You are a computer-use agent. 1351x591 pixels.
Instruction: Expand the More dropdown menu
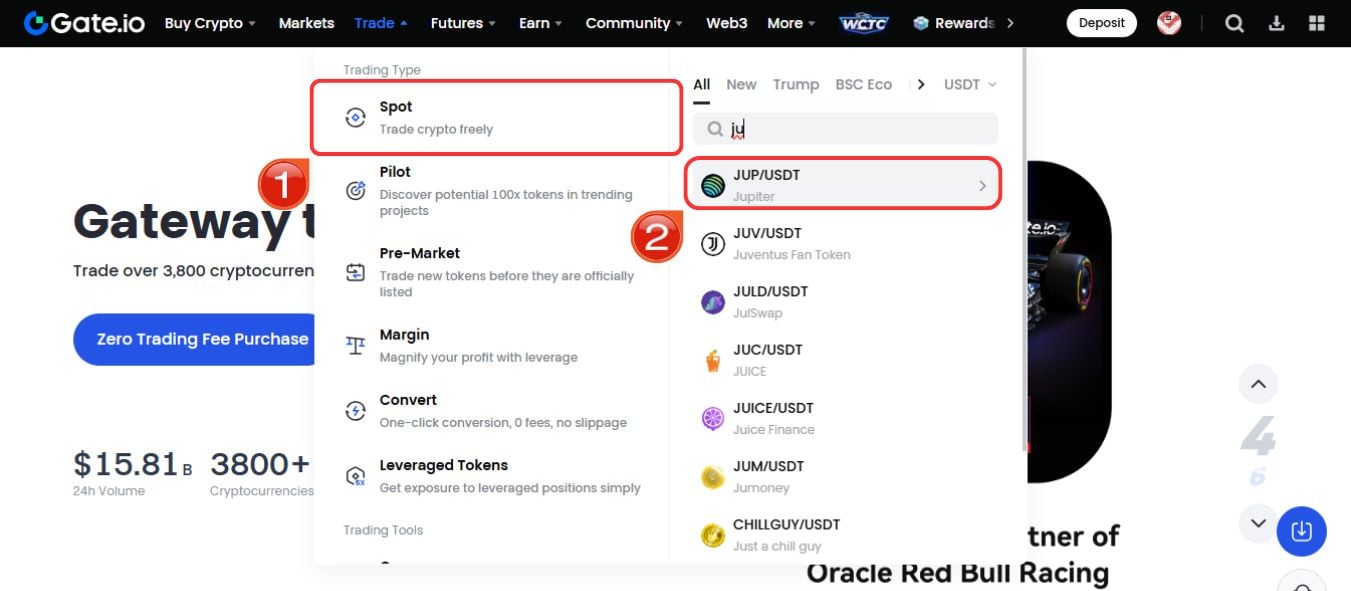coord(791,23)
